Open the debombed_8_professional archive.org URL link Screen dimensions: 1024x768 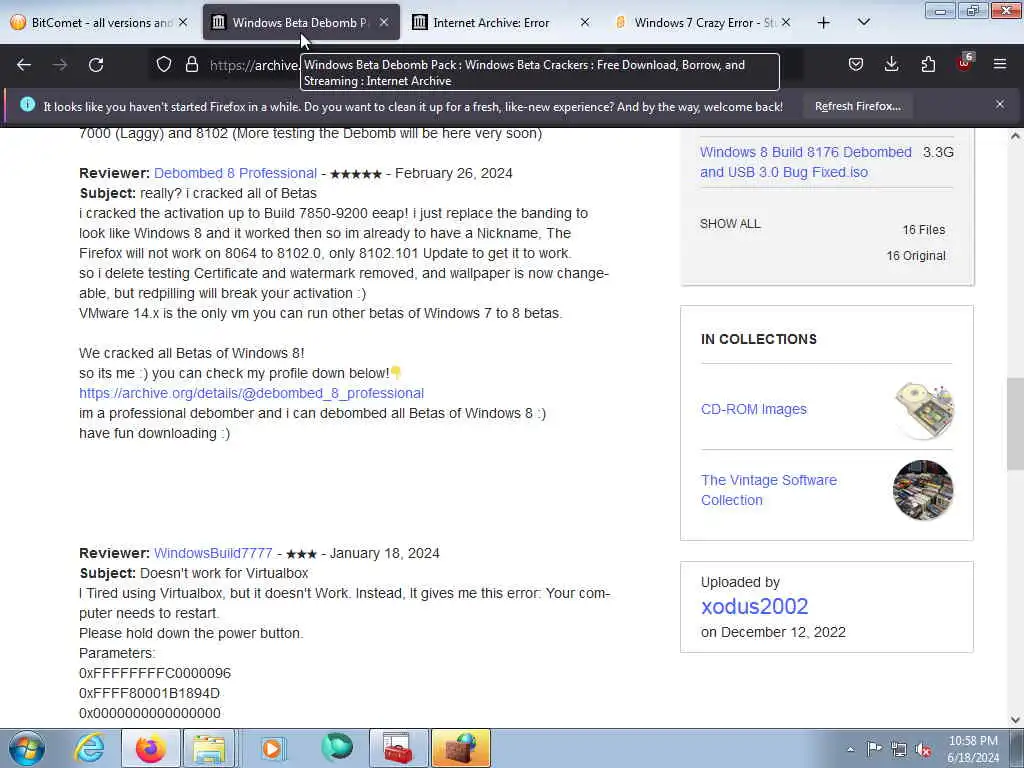[251, 393]
